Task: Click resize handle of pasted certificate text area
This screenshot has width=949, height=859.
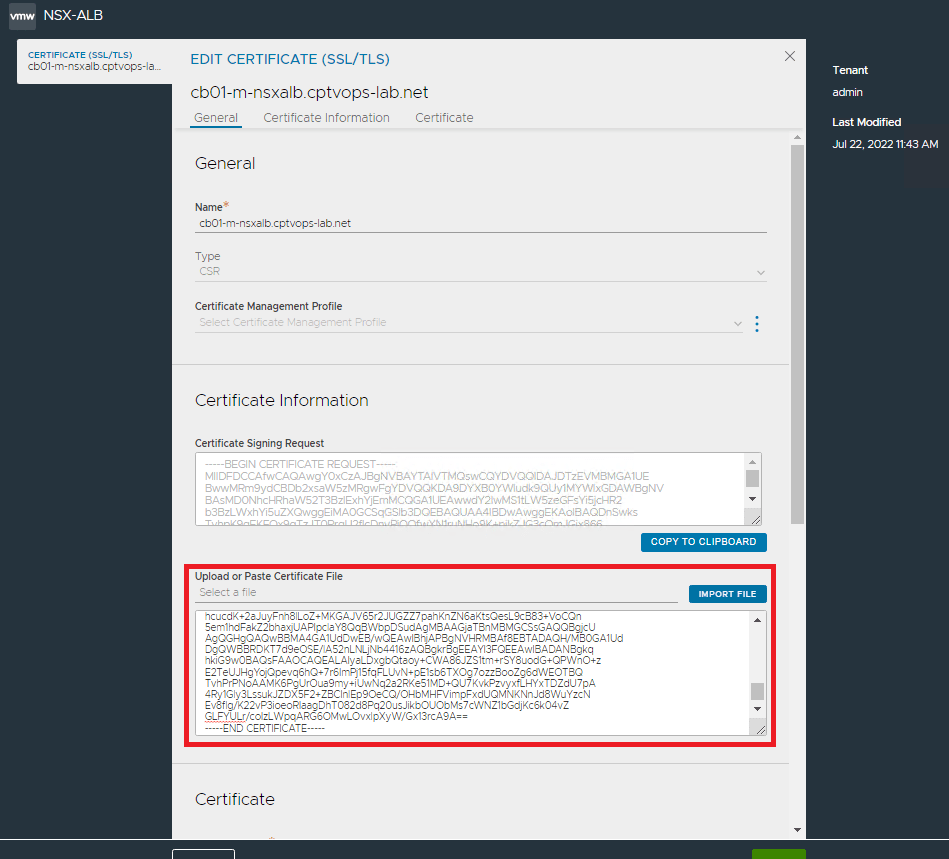Action: (759, 729)
